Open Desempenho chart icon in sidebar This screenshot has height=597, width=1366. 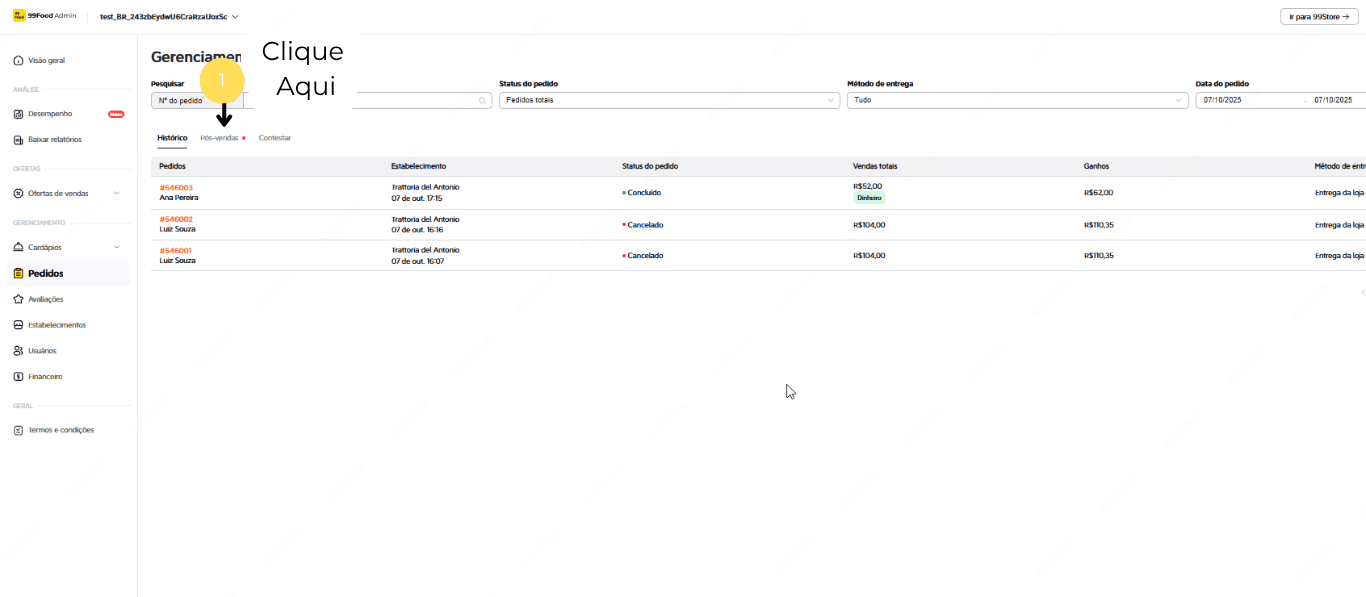click(x=18, y=114)
